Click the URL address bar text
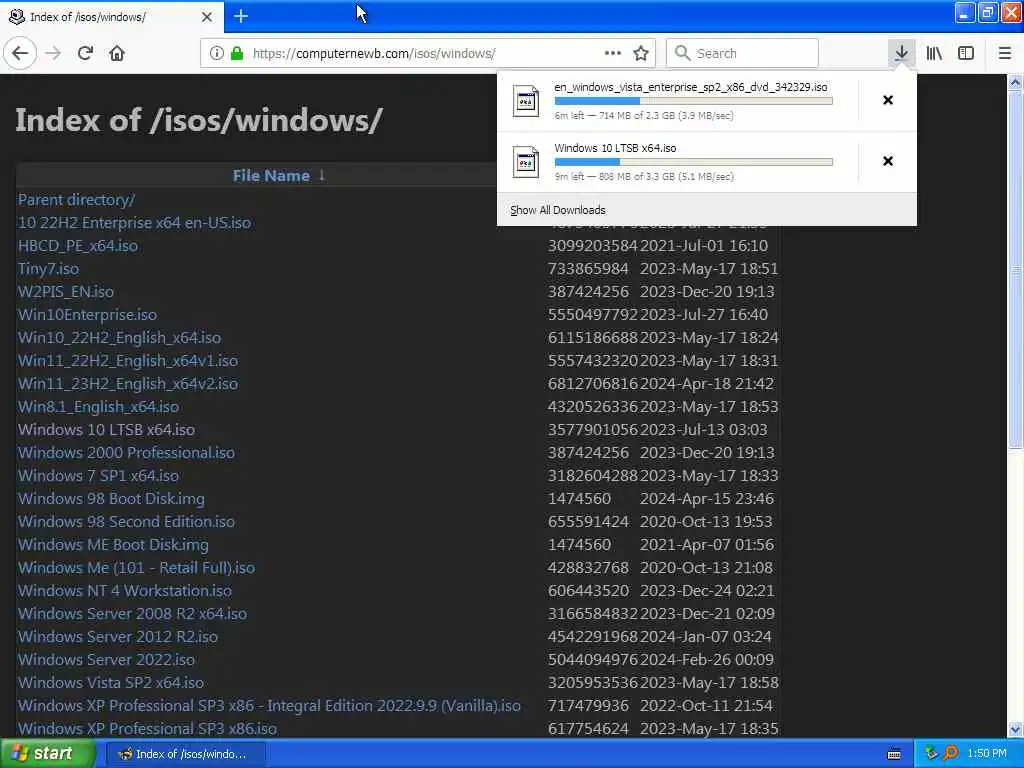 pos(374,54)
